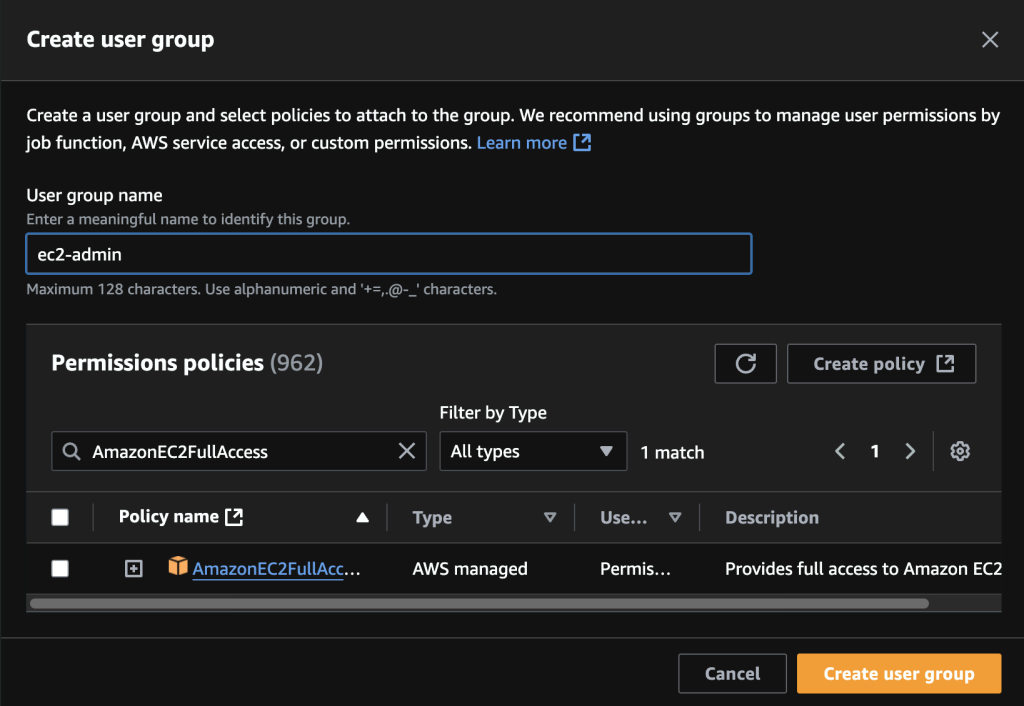Click the 1 match label
This screenshot has height=706, width=1024.
pos(672,452)
